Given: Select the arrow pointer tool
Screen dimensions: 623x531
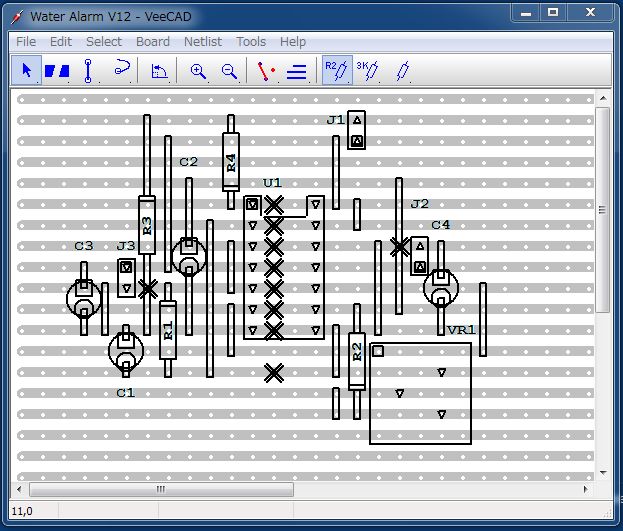Looking at the screenshot, I should [27, 71].
